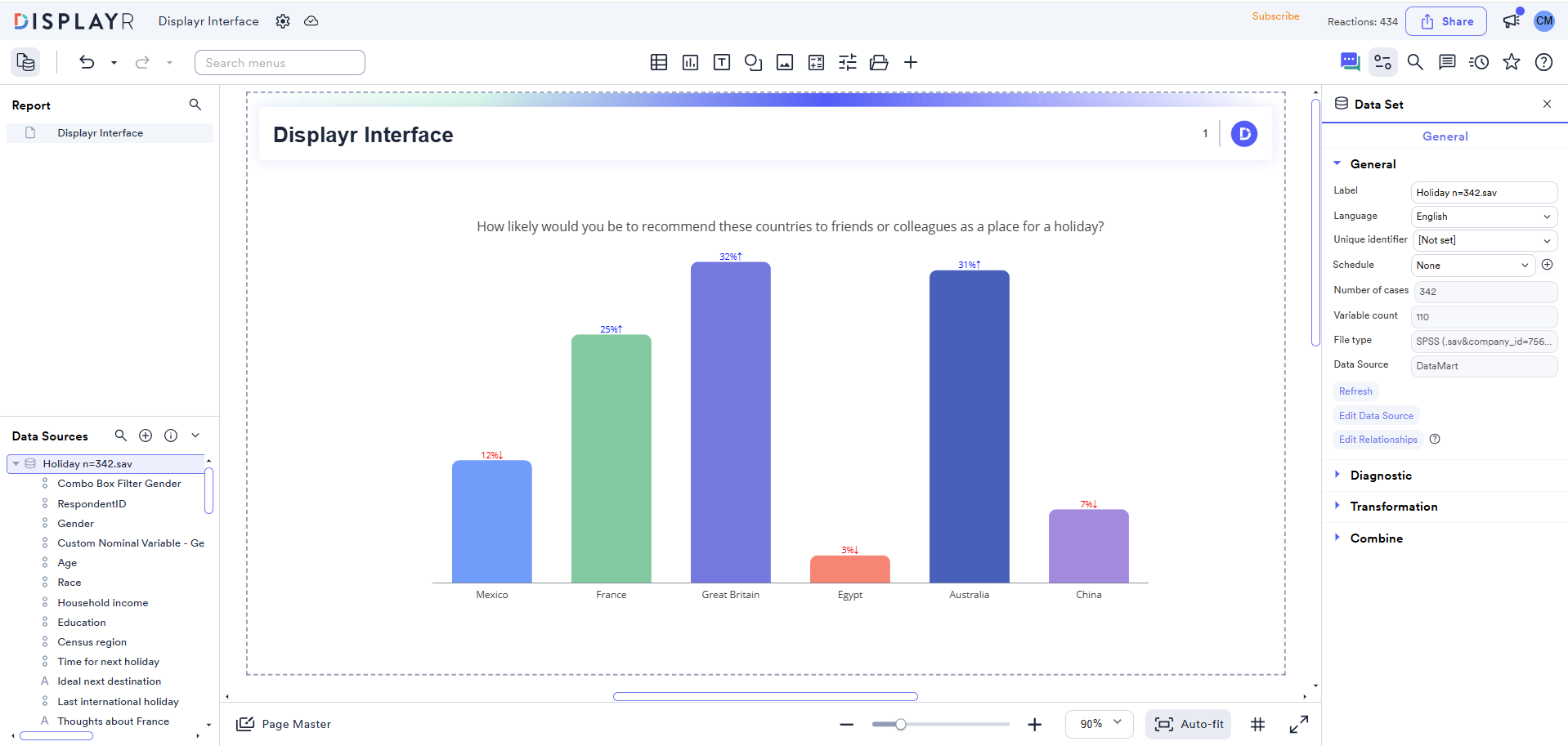The image size is (1568, 746).
Task: Add a text box
Action: (x=722, y=62)
